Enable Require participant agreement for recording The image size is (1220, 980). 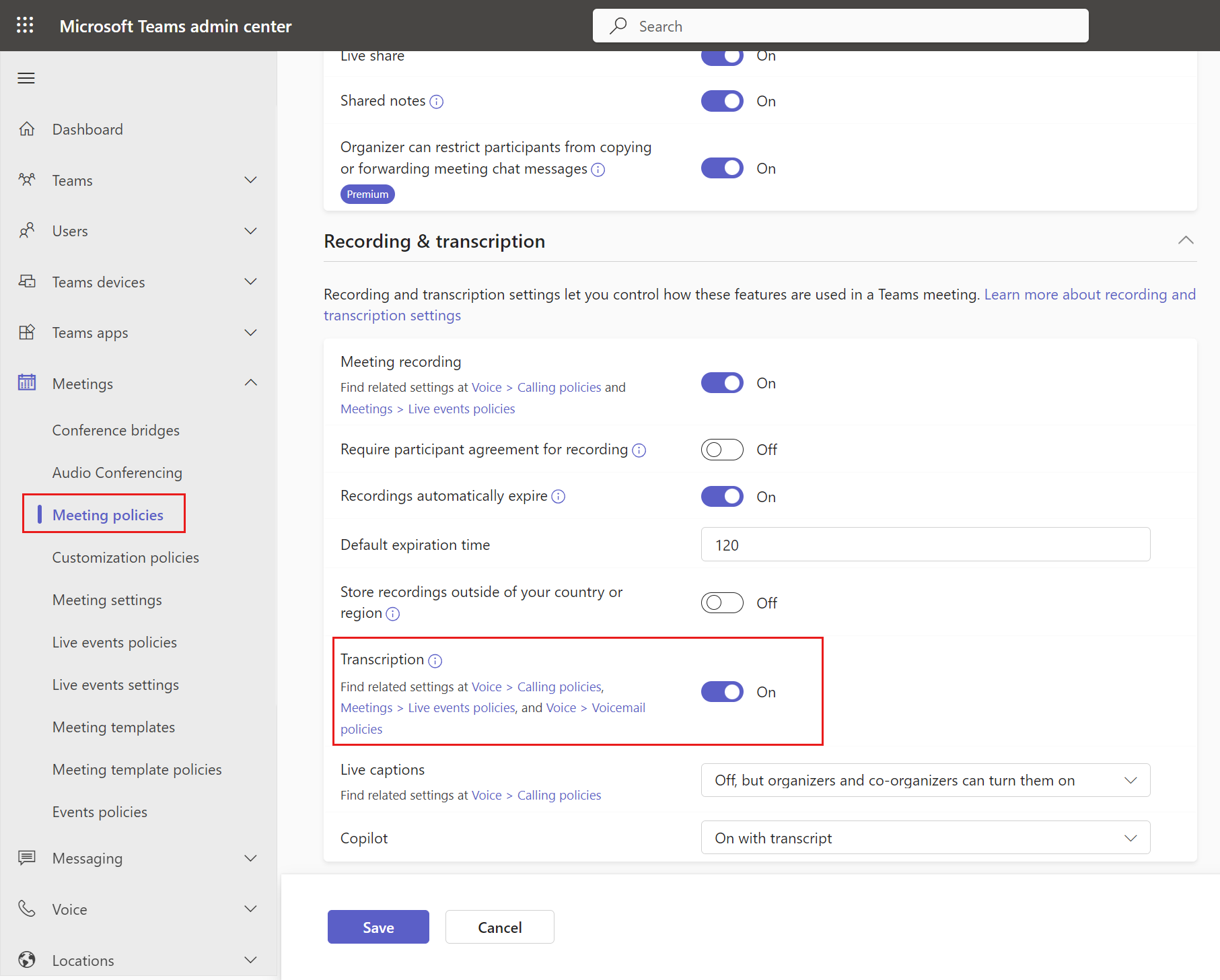(722, 449)
